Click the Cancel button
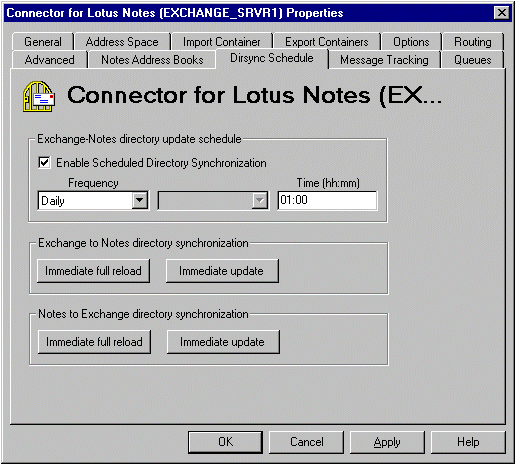 coord(306,442)
